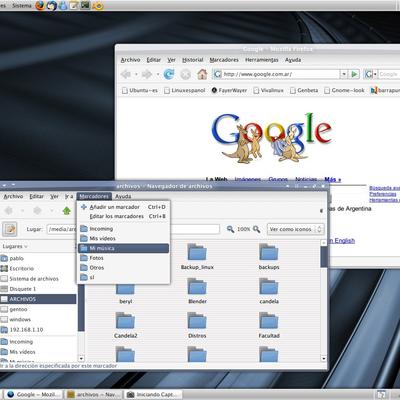Open Firefox back-history dropdown arrow
Screen dimensions: 400x400
click(136, 74)
